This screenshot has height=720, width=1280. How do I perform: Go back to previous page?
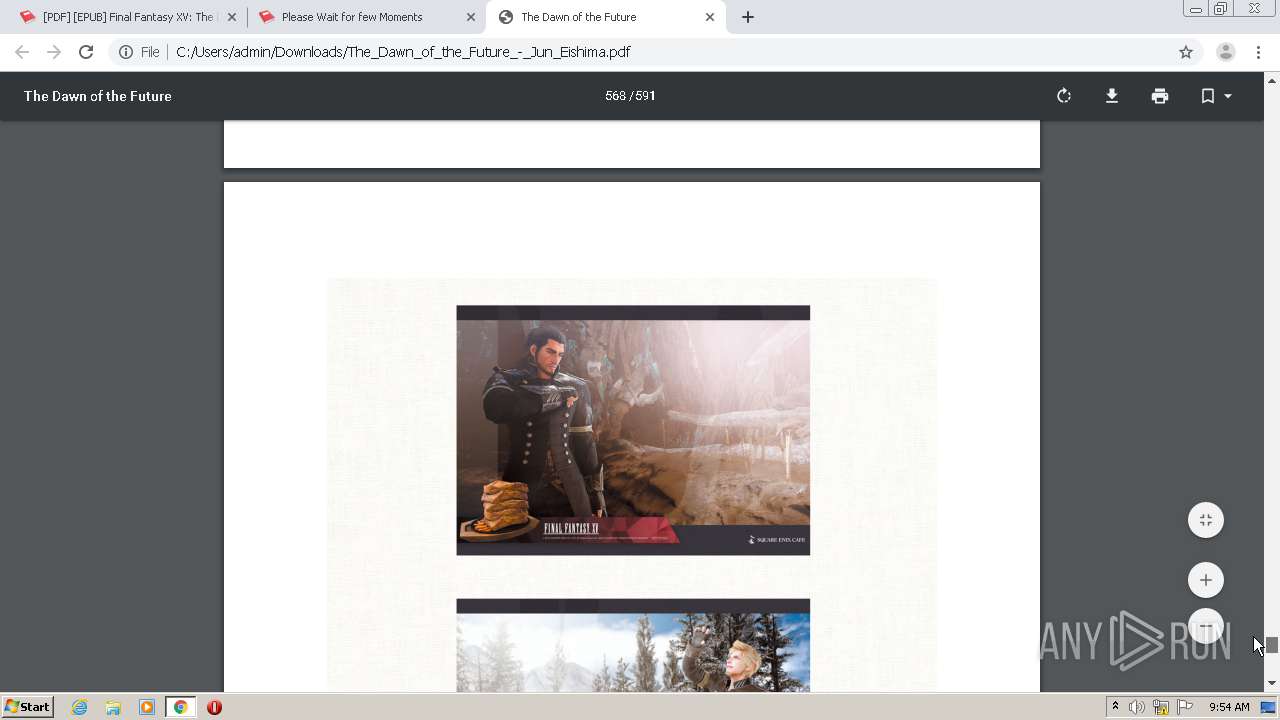[22, 52]
